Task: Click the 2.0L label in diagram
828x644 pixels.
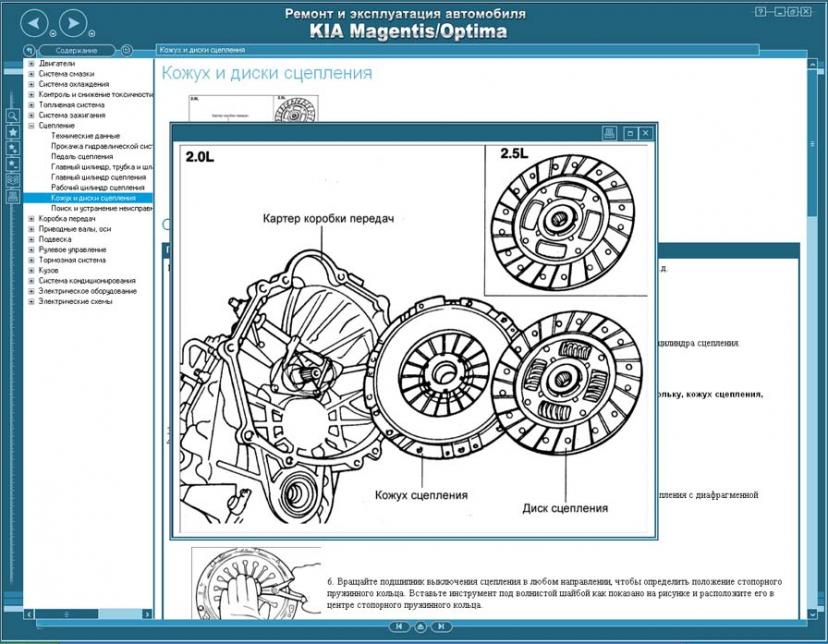Action: tap(200, 157)
